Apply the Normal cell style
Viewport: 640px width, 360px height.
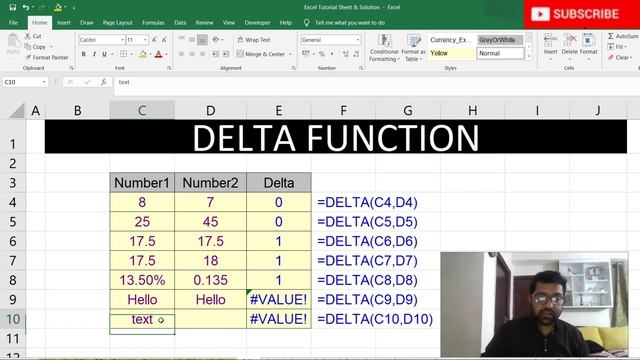pos(500,53)
